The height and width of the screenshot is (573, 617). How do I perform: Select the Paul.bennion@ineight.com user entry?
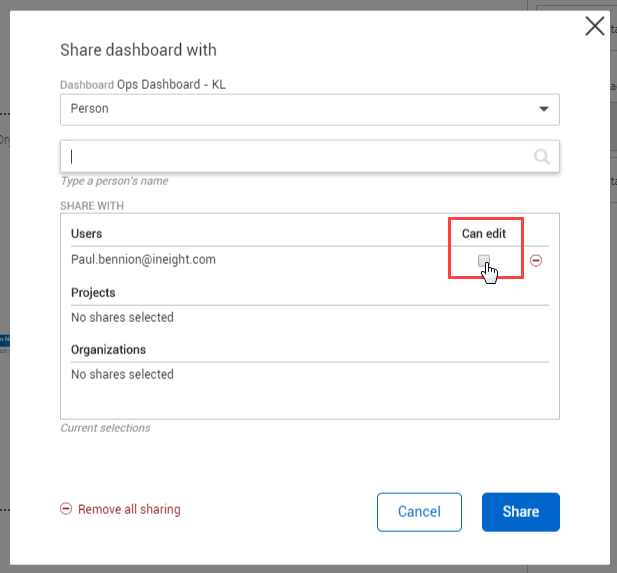(x=143, y=260)
